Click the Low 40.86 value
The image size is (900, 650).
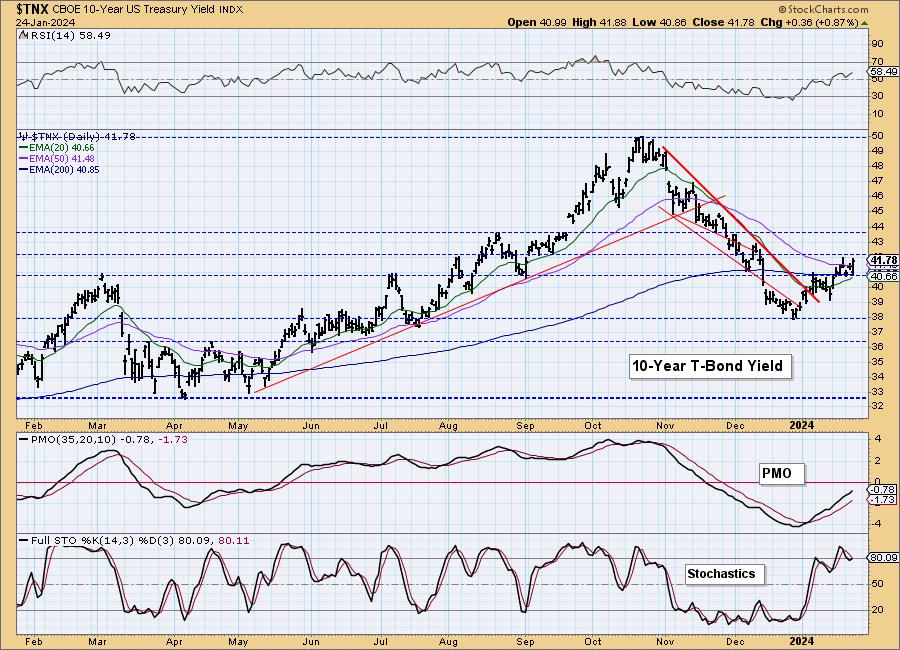tap(660, 22)
